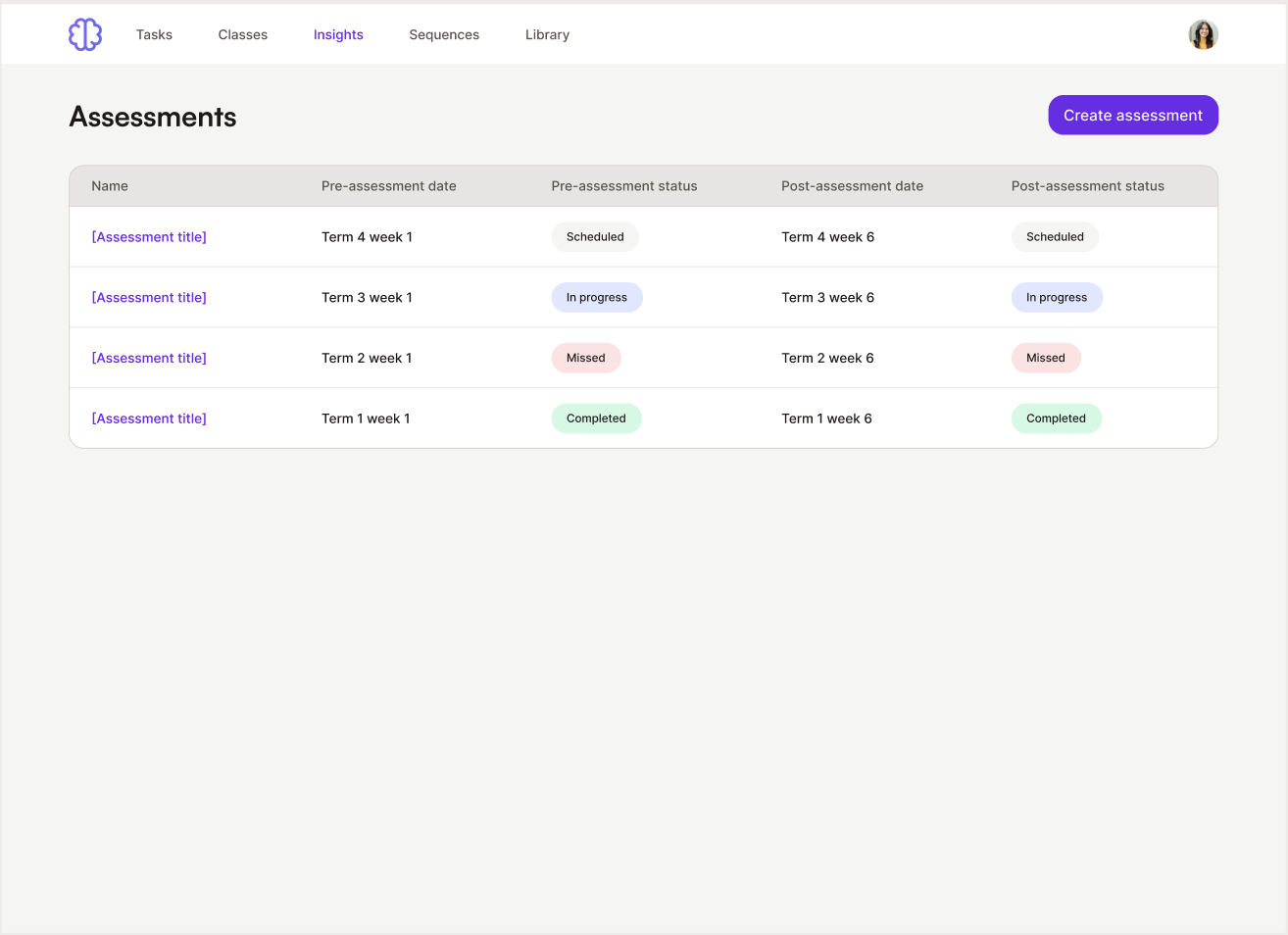1288x935 pixels.
Task: Click the post-assessment In progress badge
Action: pos(1057,298)
